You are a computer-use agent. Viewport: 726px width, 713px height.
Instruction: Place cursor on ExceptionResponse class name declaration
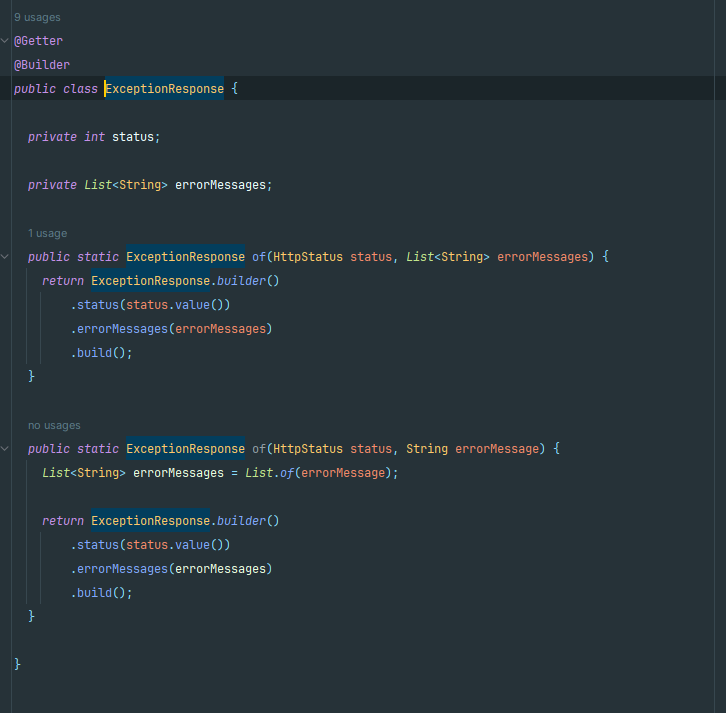164,88
